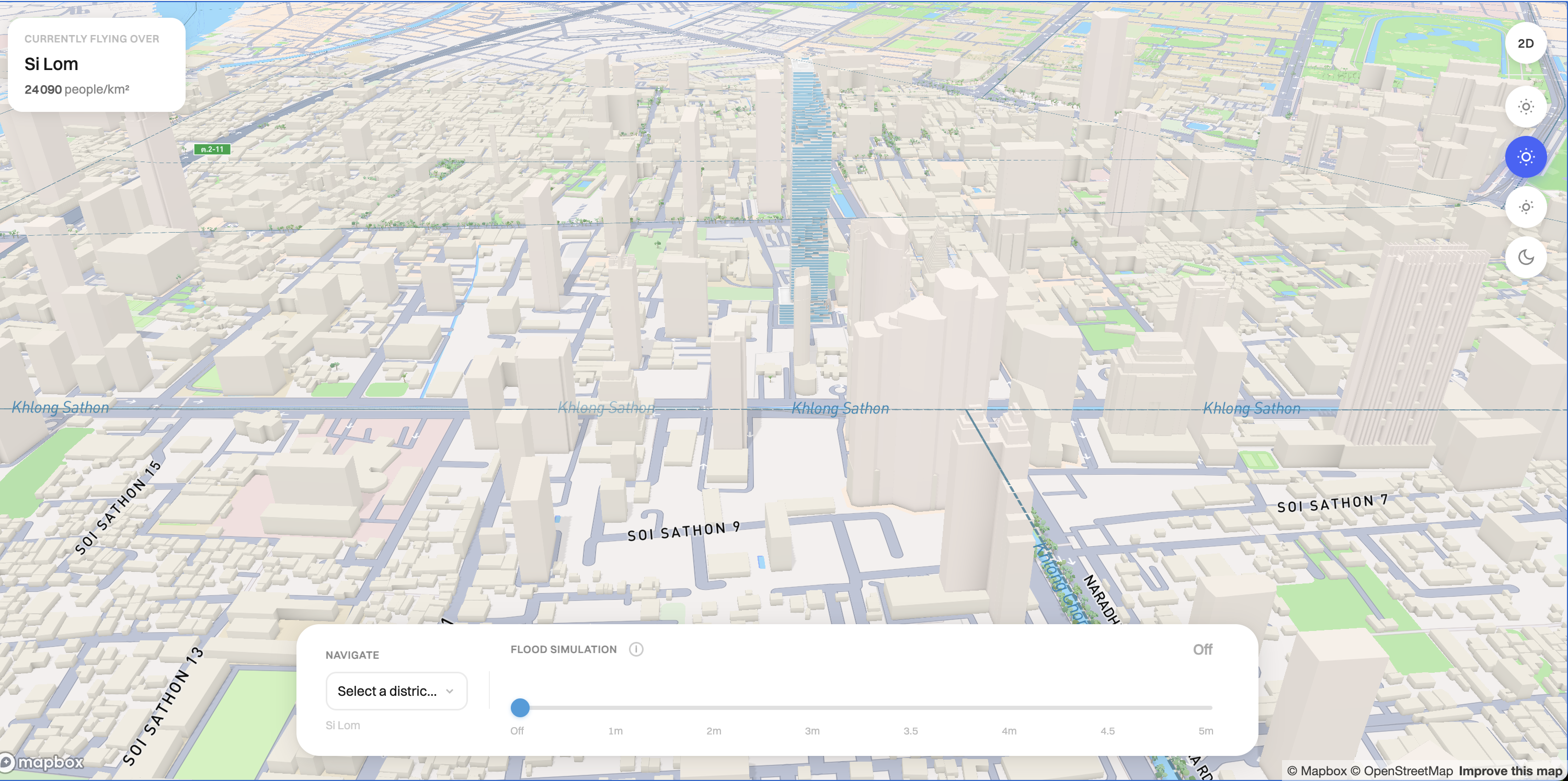Viewport: 1568px width, 781px height.
Task: Click the SOI SATHON 9 street label
Action: [683, 532]
